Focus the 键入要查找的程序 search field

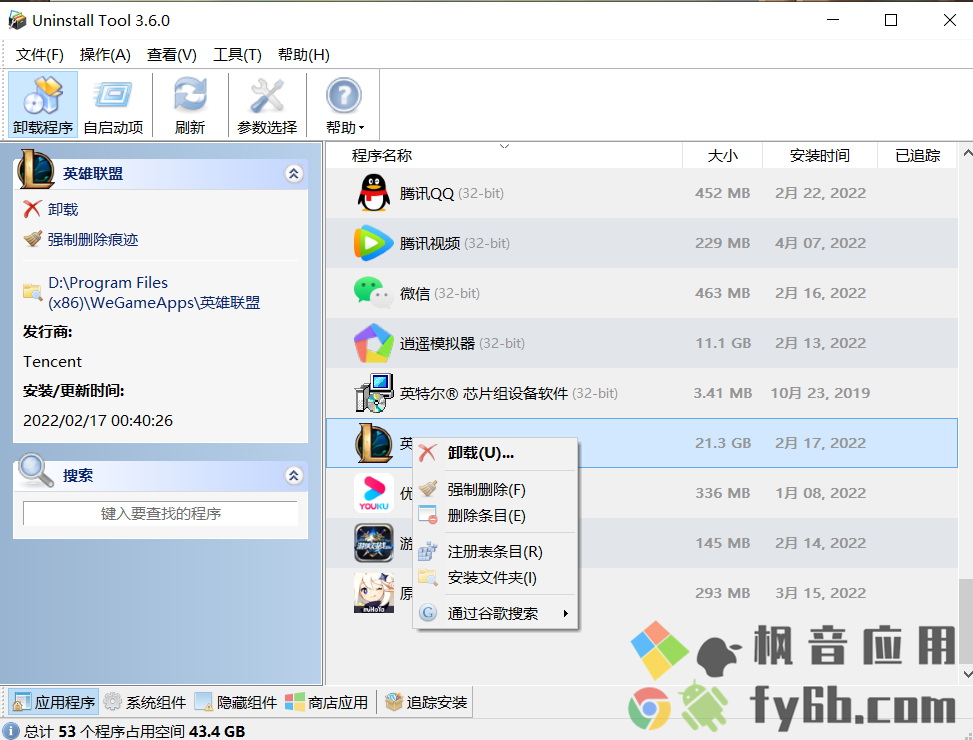coord(161,514)
